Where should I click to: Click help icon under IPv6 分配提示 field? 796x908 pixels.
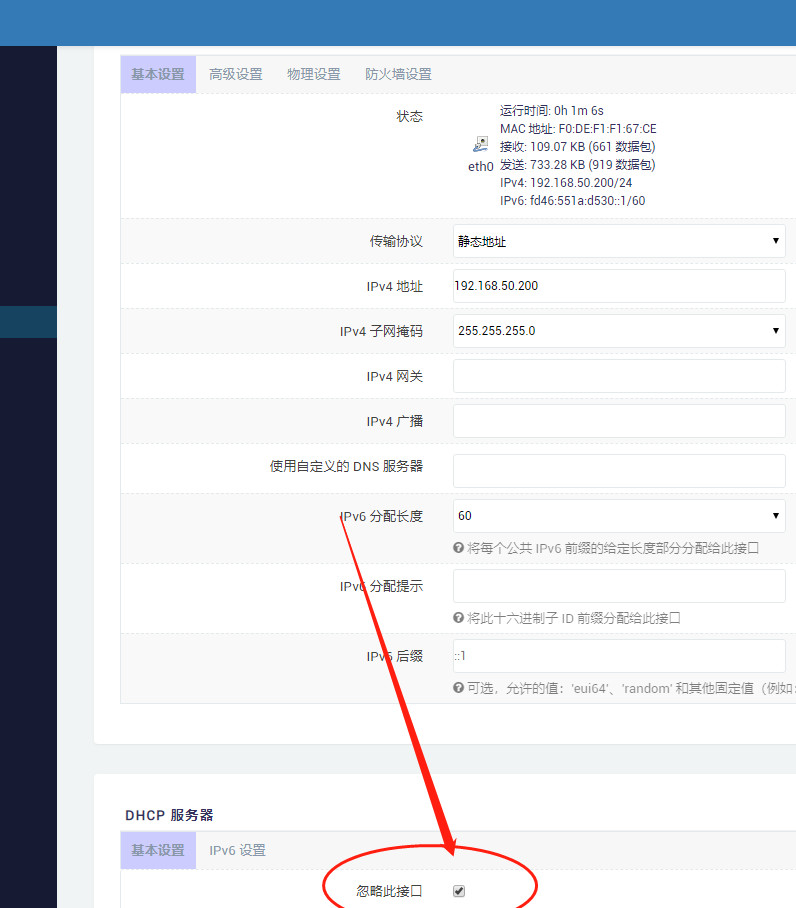pos(459,618)
